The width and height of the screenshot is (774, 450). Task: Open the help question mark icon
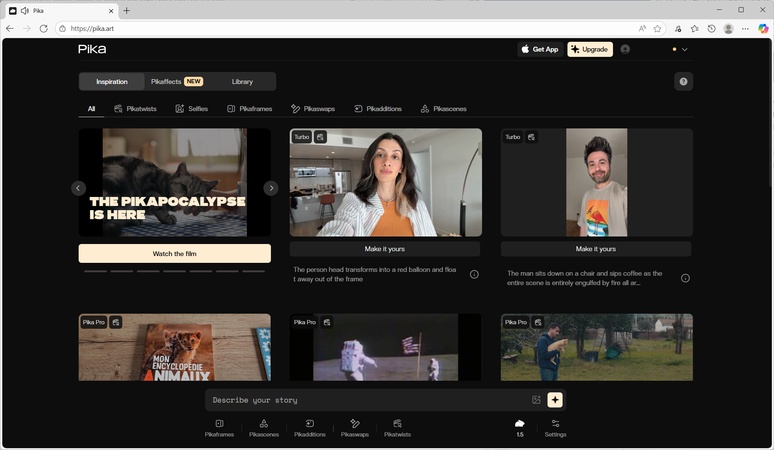(x=683, y=81)
